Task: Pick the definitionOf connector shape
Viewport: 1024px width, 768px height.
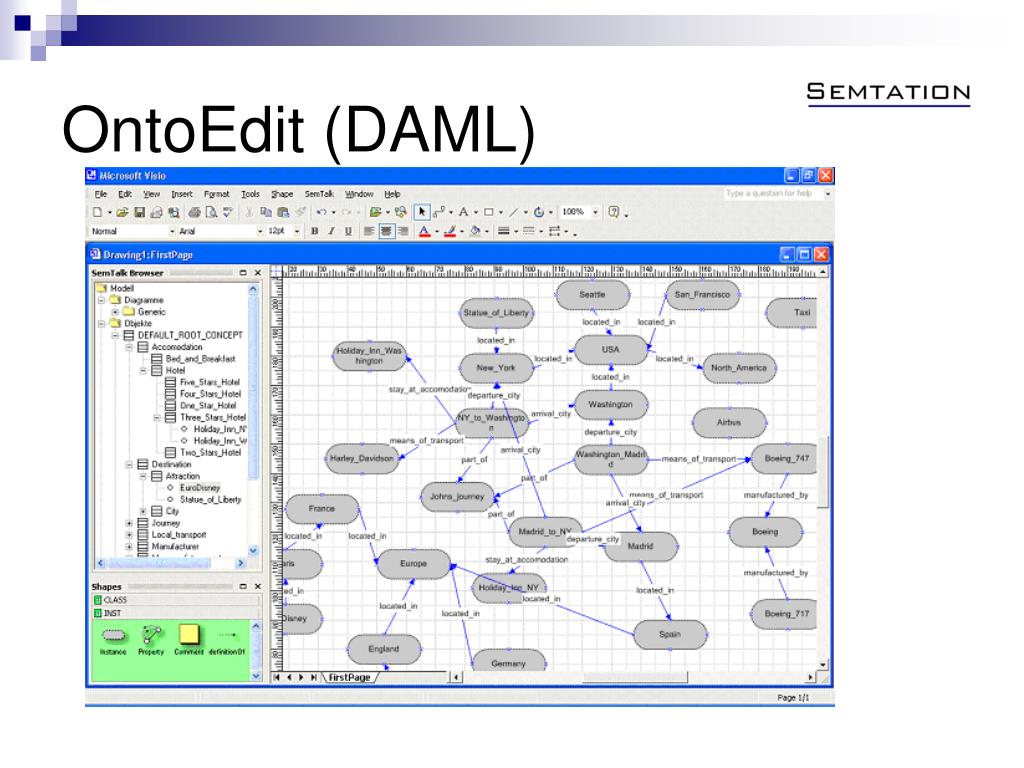Action: pyautogui.click(x=227, y=641)
